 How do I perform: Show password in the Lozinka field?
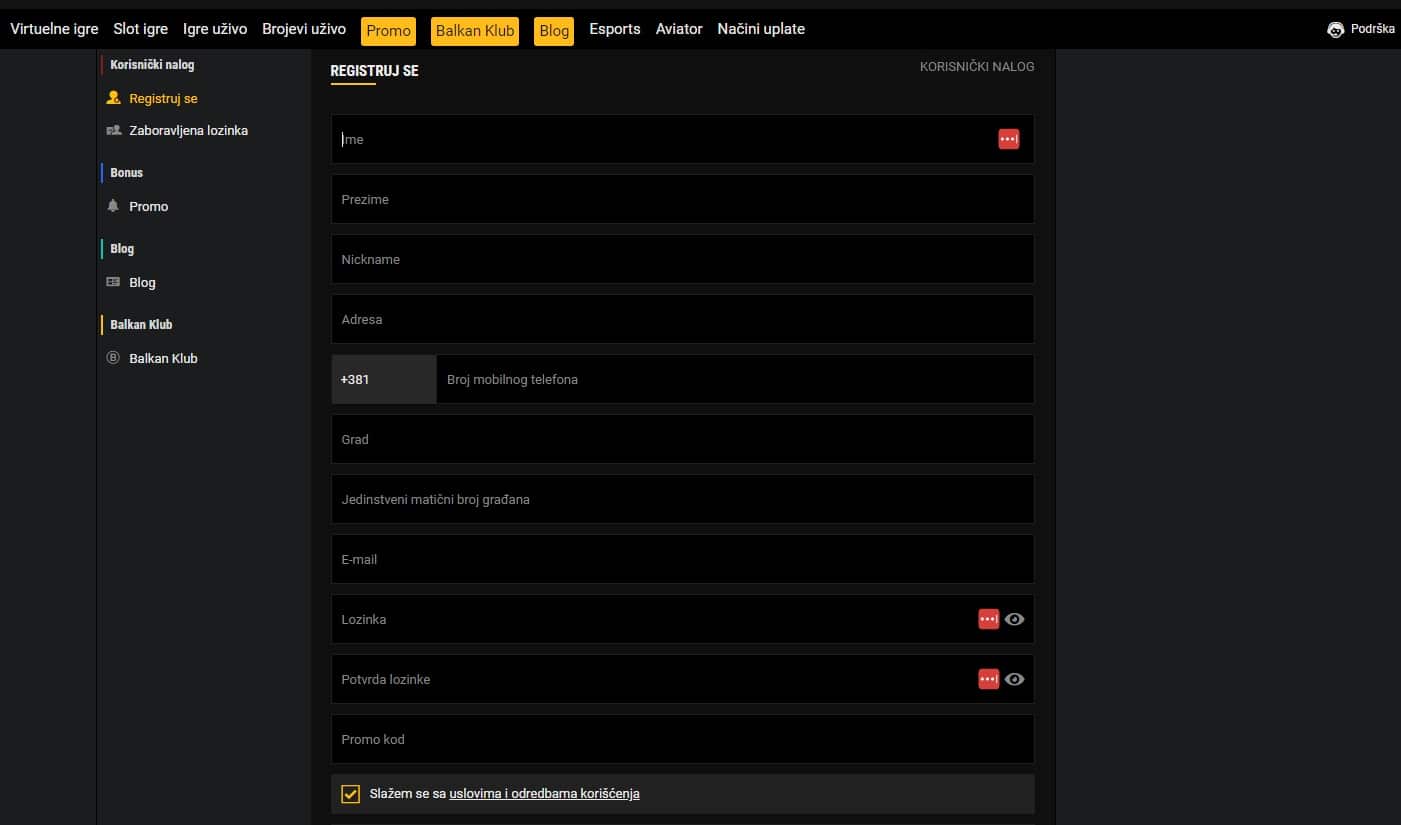pos(1015,619)
